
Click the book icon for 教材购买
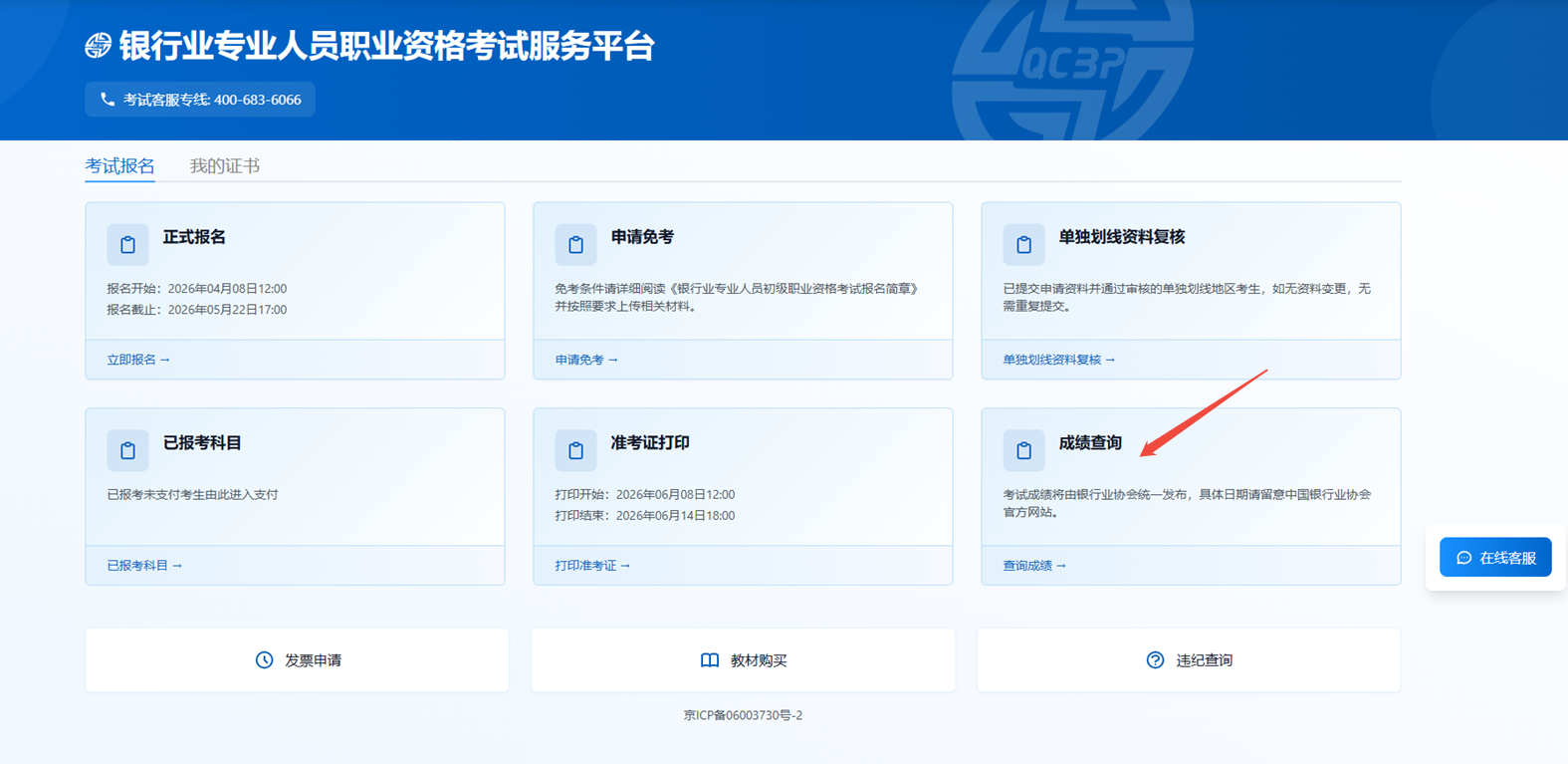[x=710, y=660]
